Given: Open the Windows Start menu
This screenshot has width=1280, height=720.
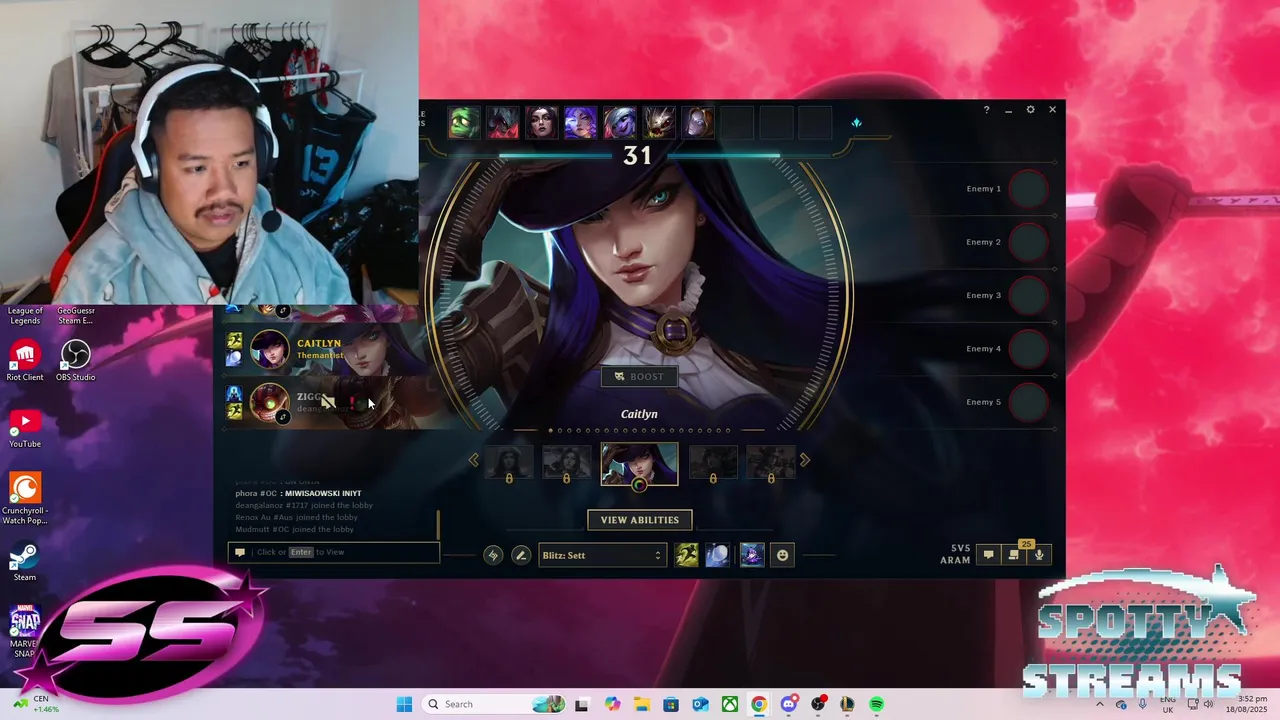Looking at the screenshot, I should 404,704.
